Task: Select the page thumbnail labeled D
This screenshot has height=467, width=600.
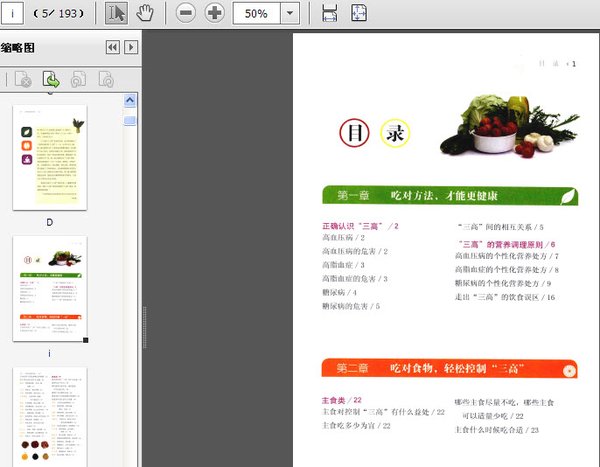Action: [50, 158]
